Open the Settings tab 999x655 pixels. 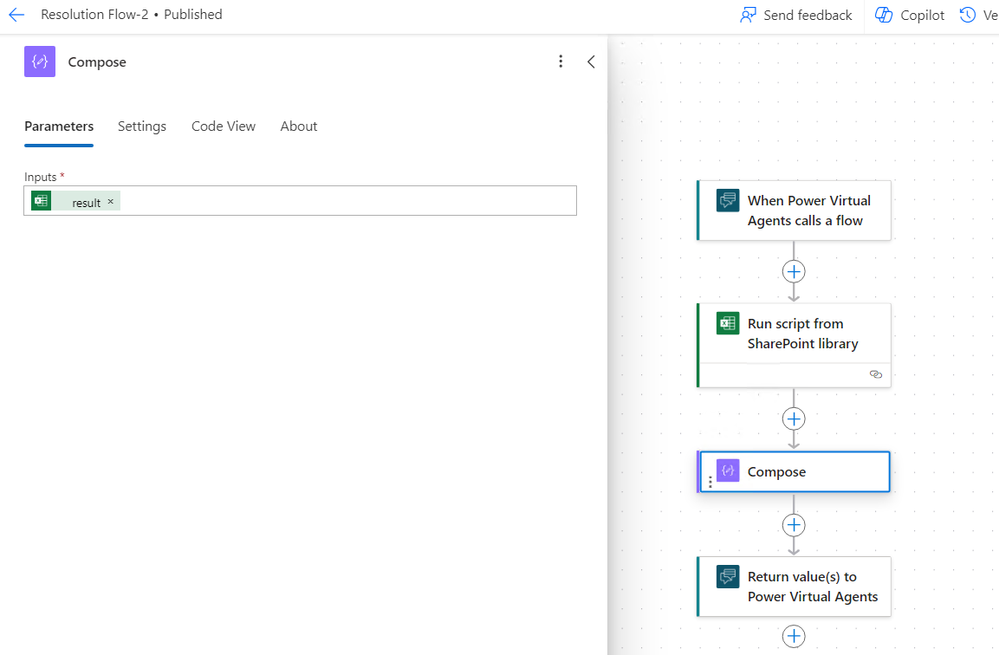[x=142, y=126]
